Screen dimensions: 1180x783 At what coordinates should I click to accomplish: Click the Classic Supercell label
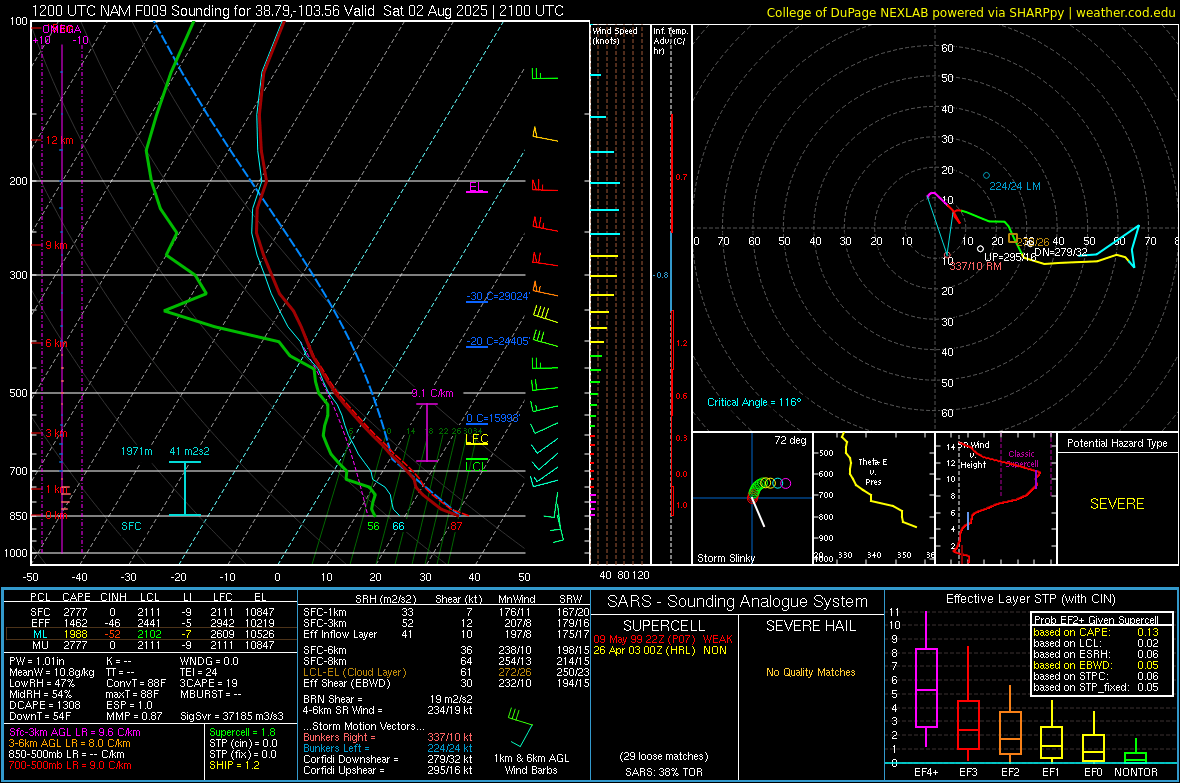click(1021, 459)
